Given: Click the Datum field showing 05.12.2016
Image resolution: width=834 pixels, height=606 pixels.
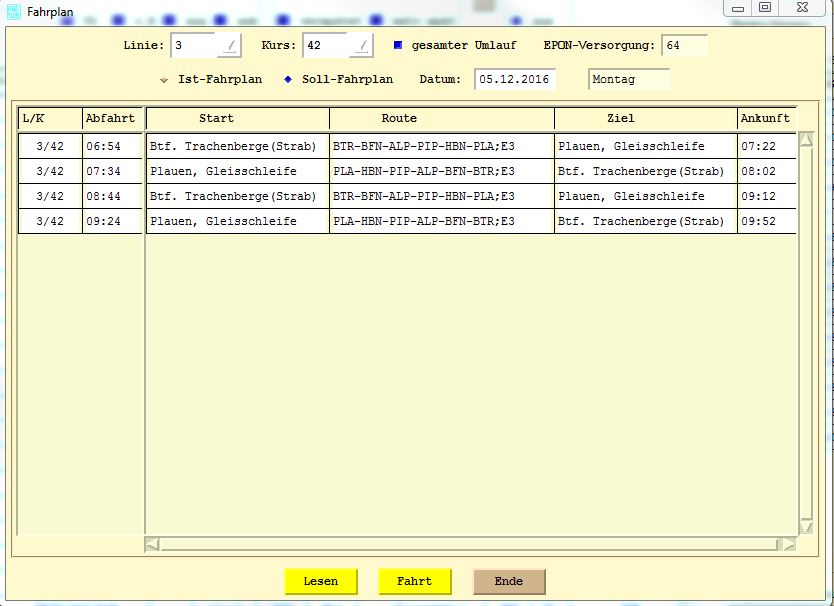Looking at the screenshot, I should click(x=514, y=80).
